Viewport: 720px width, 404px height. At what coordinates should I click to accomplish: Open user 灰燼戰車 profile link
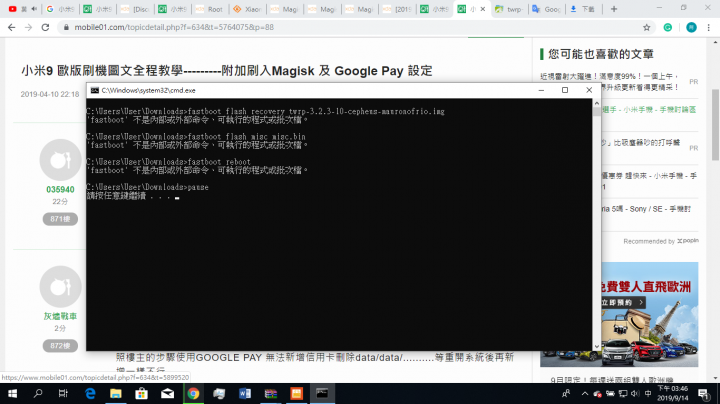pyautogui.click(x=60, y=316)
